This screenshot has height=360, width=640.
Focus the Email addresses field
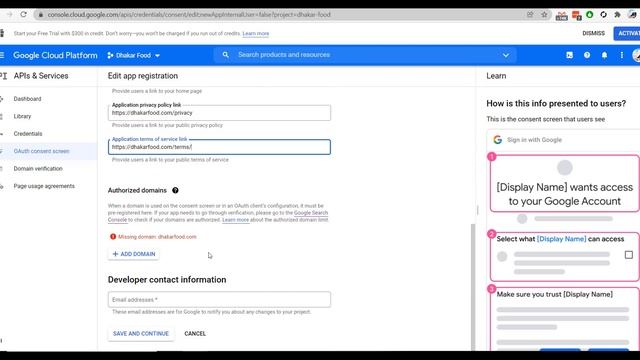[219, 300]
